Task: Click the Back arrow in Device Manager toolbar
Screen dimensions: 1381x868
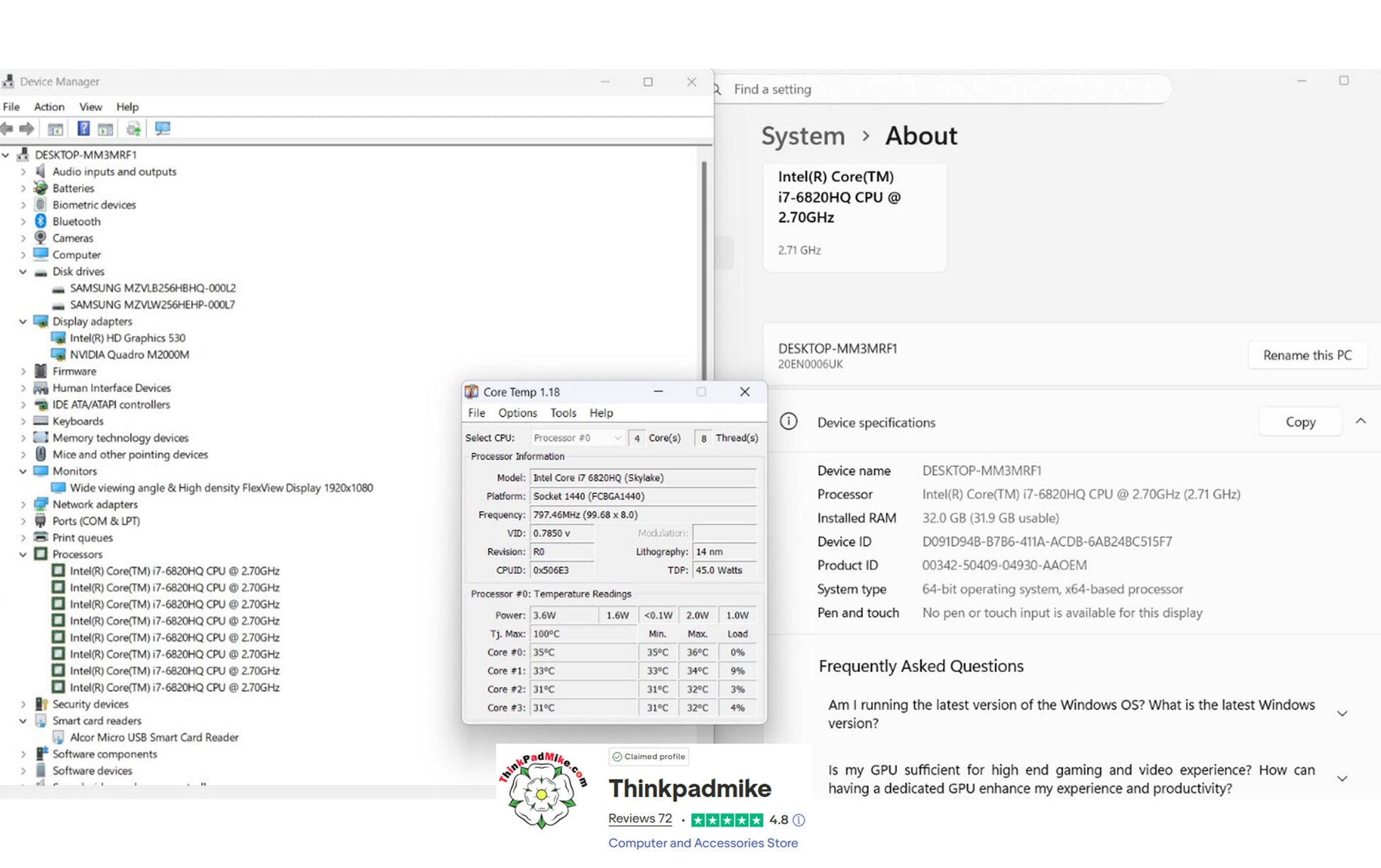Action: pos(7,128)
